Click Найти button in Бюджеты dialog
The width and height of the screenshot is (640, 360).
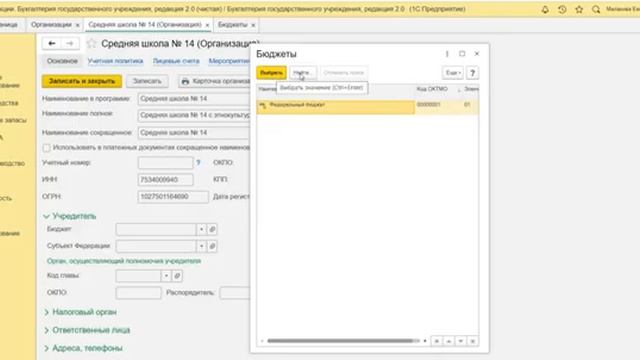coord(302,73)
